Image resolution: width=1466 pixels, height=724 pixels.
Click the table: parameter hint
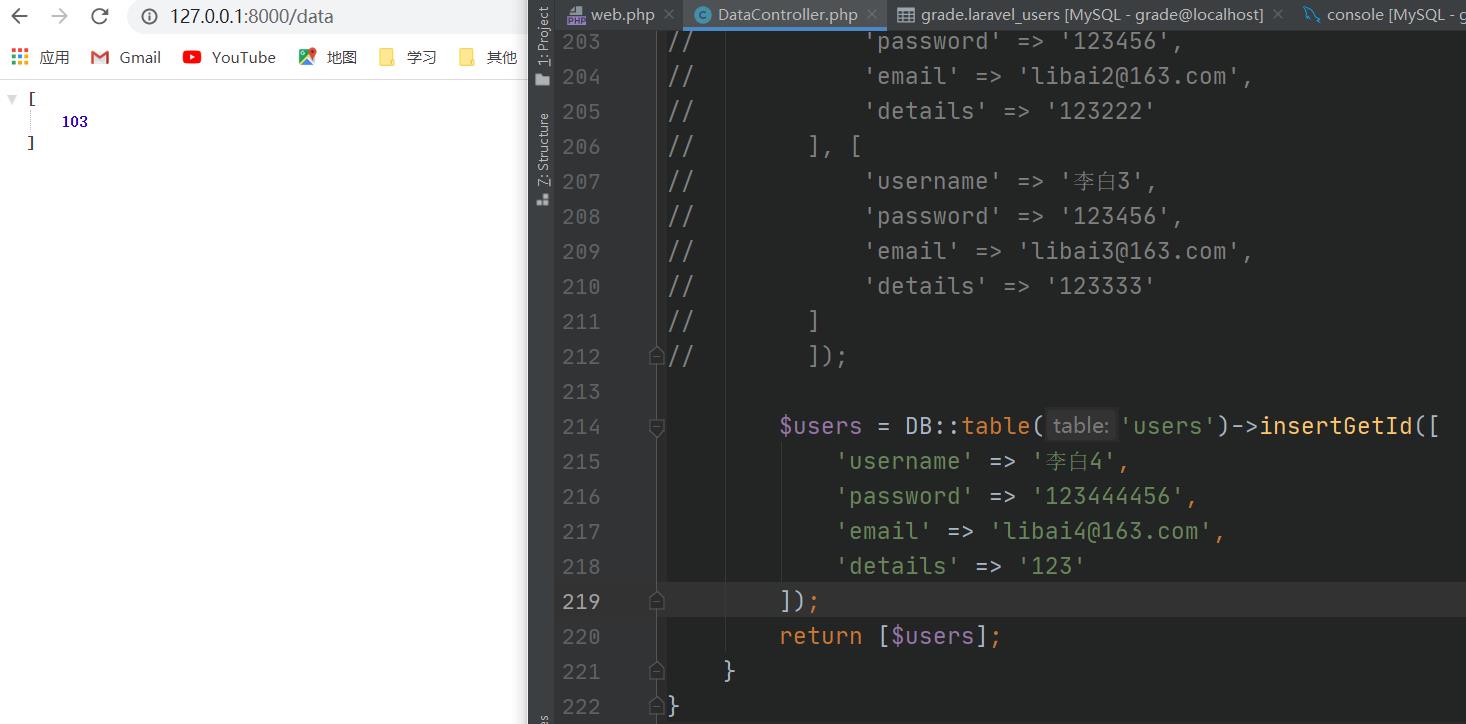point(1080,427)
